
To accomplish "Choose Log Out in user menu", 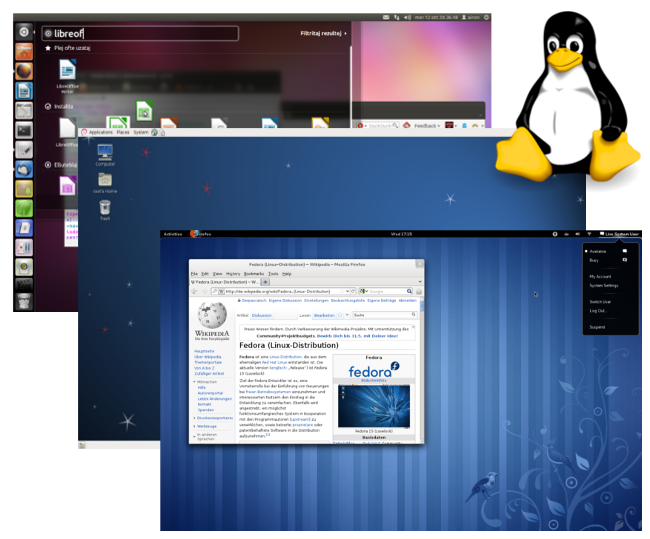I will point(598,310).
